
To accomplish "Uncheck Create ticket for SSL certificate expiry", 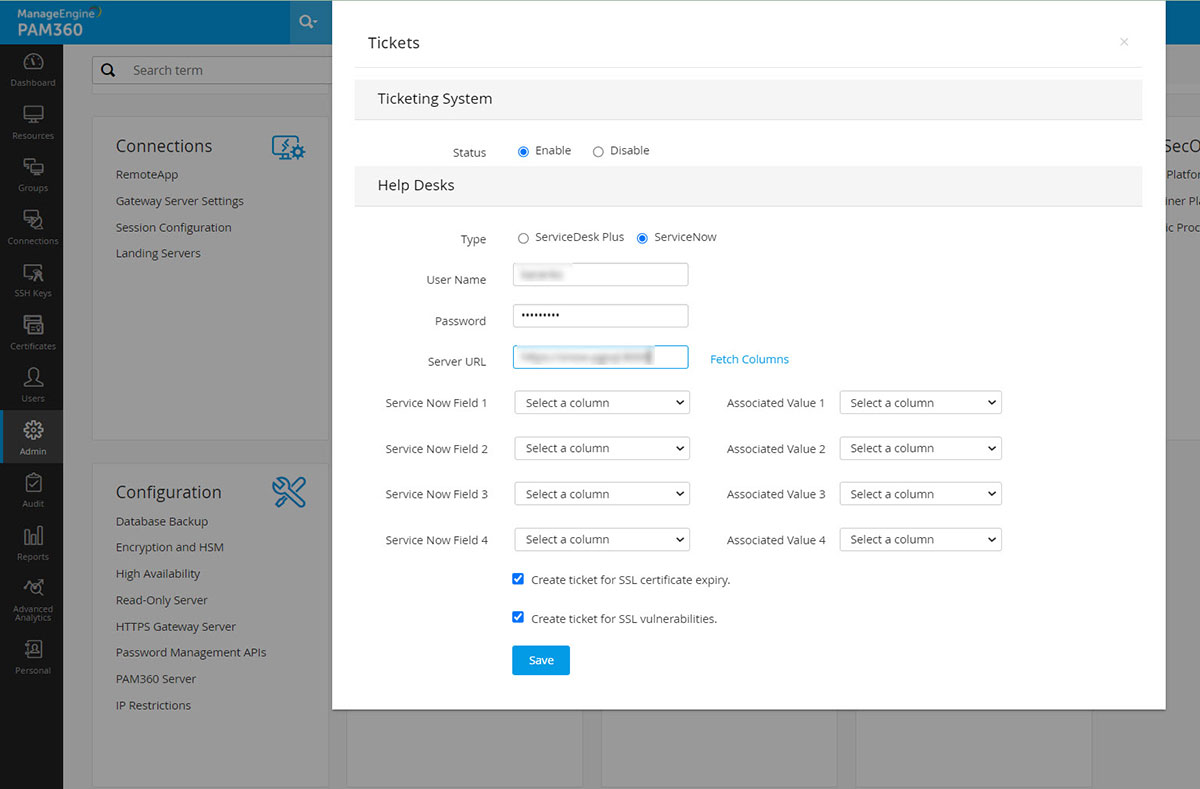I will pyautogui.click(x=518, y=579).
